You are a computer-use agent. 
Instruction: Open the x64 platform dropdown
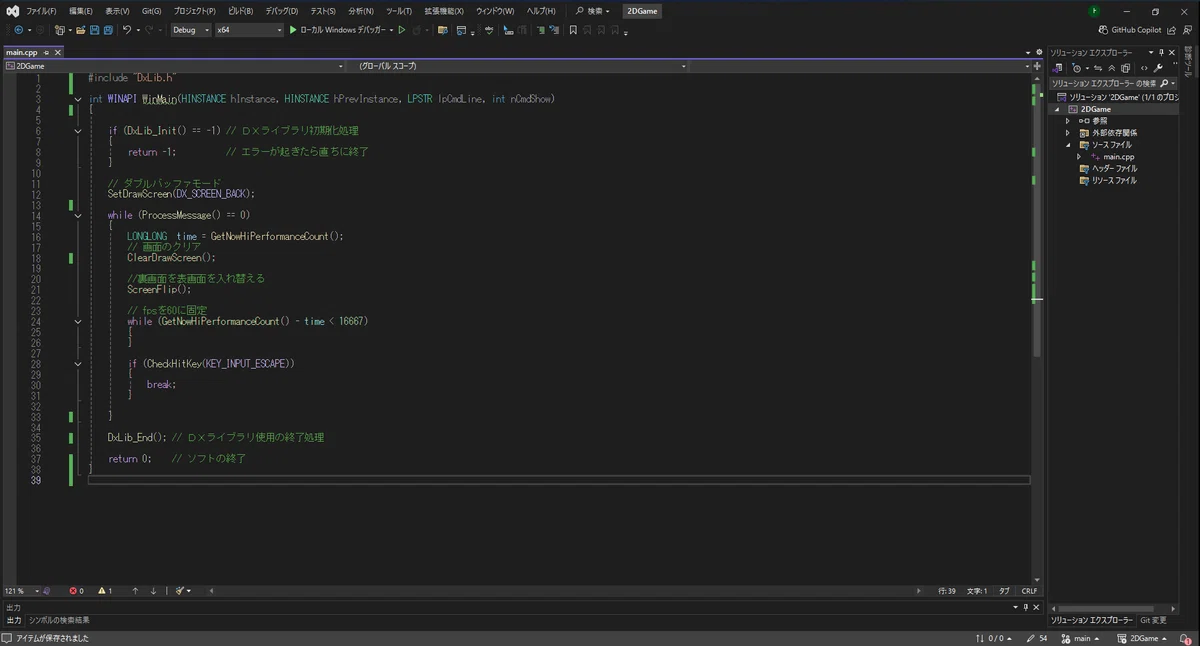pyautogui.click(x=249, y=30)
